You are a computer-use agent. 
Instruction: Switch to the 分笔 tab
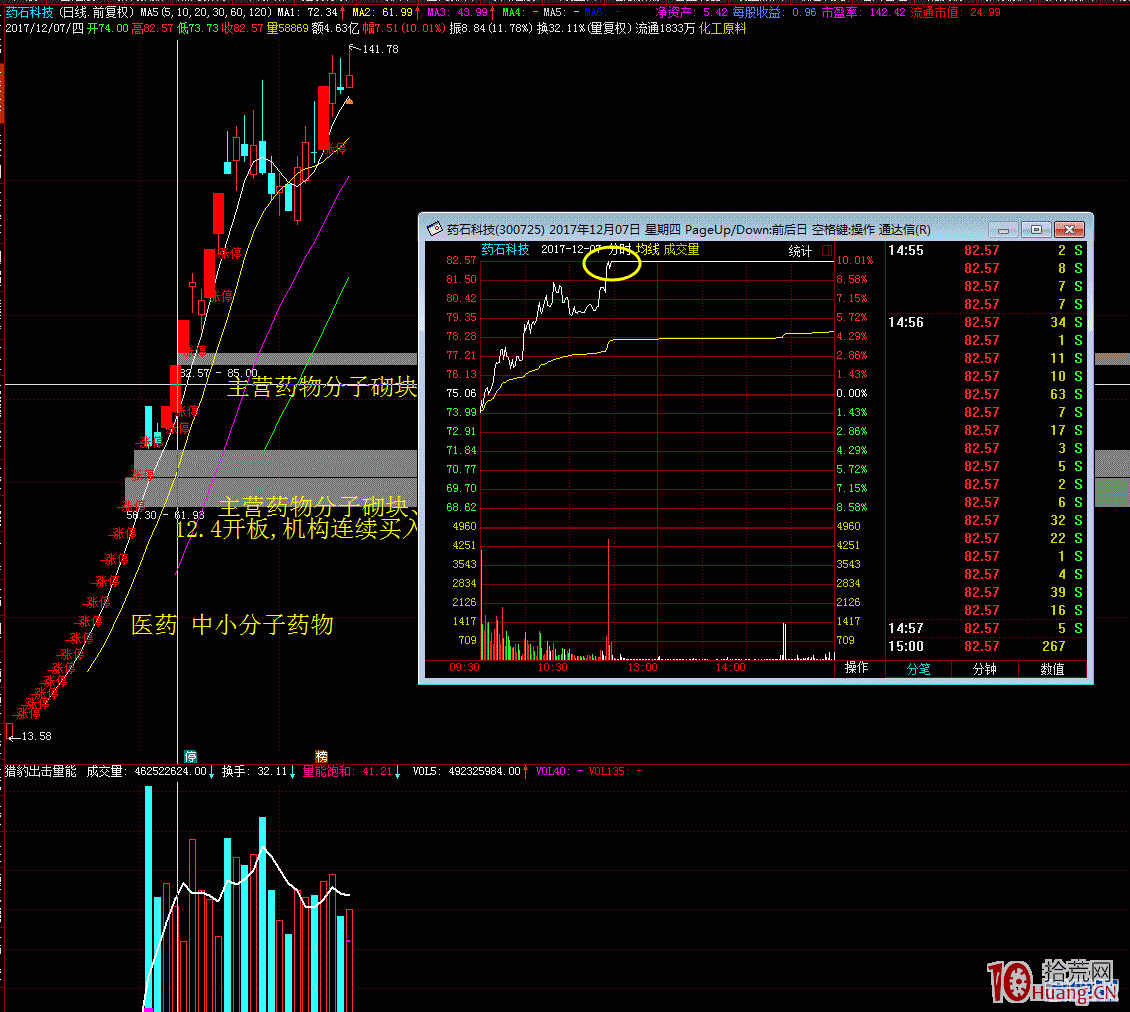pos(918,669)
